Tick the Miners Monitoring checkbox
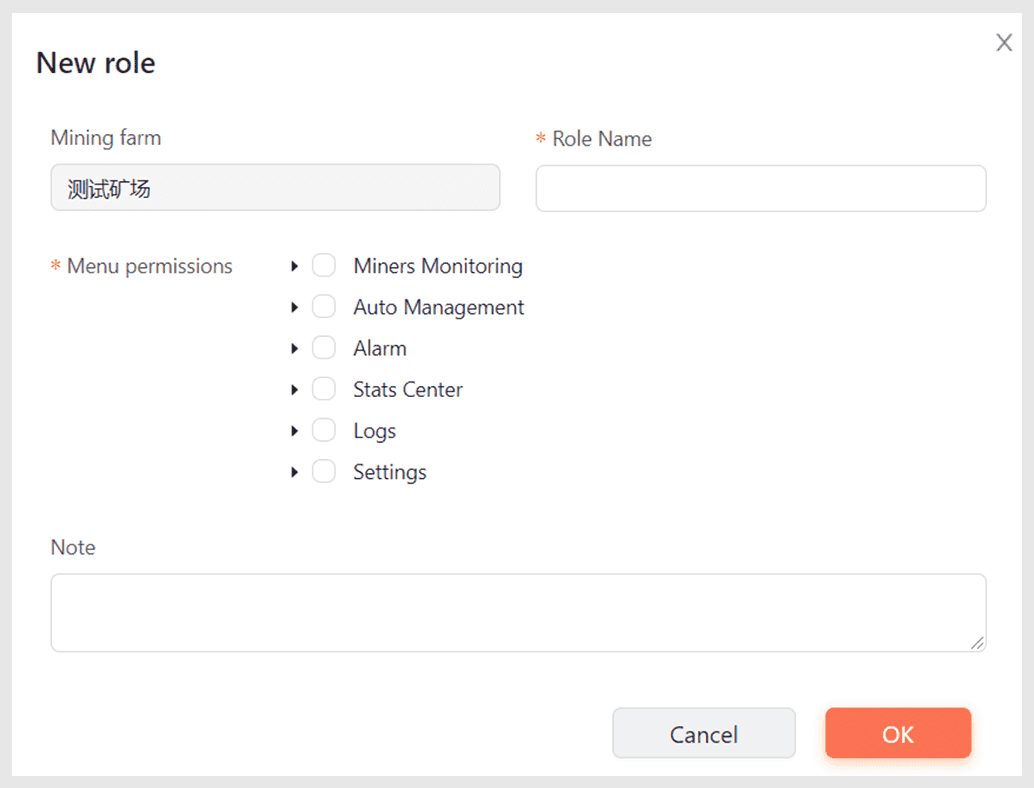This screenshot has height=788, width=1034. point(324,266)
